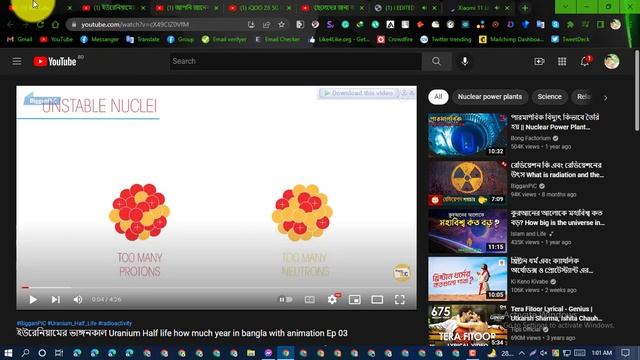Open the YouTube apps grid

coord(562,61)
